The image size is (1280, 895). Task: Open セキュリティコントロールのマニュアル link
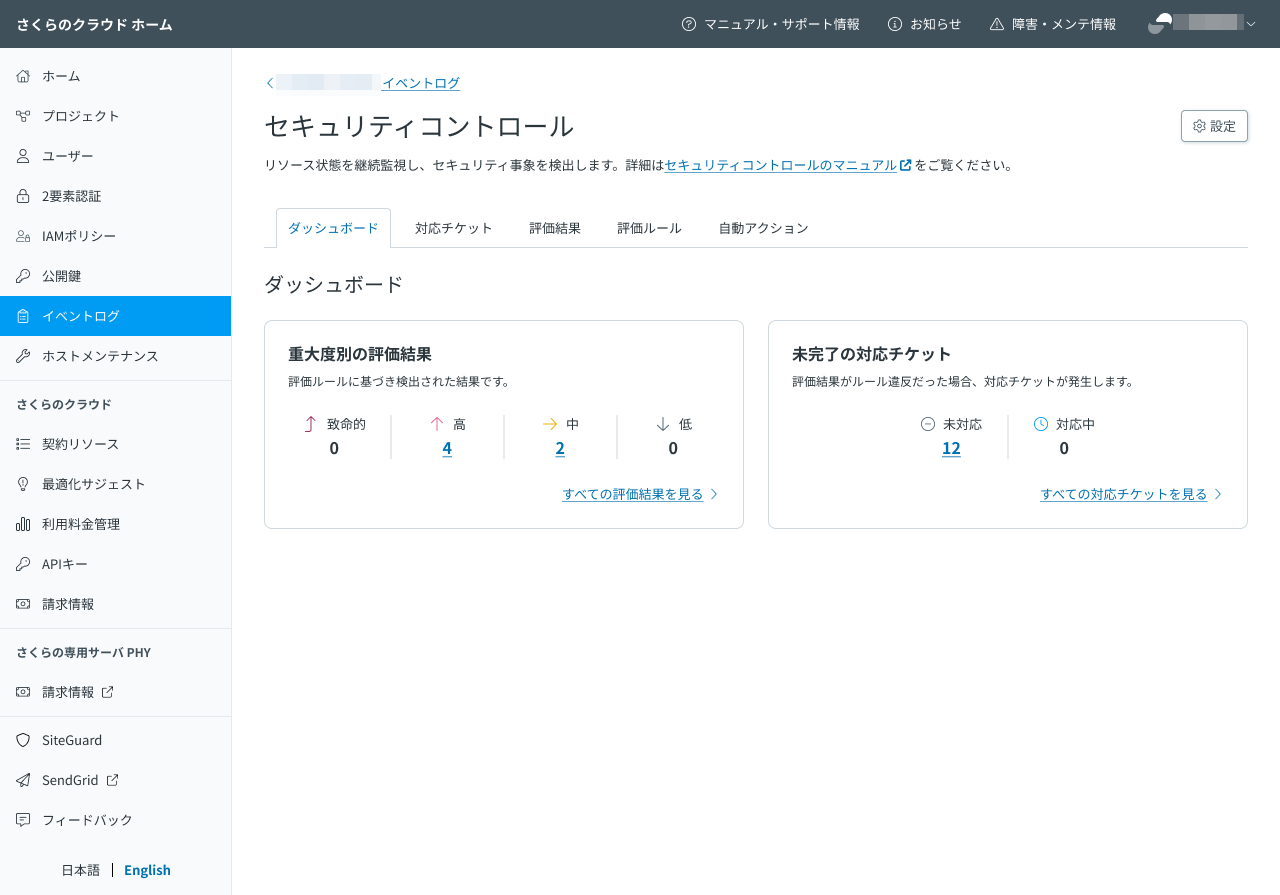(x=781, y=165)
